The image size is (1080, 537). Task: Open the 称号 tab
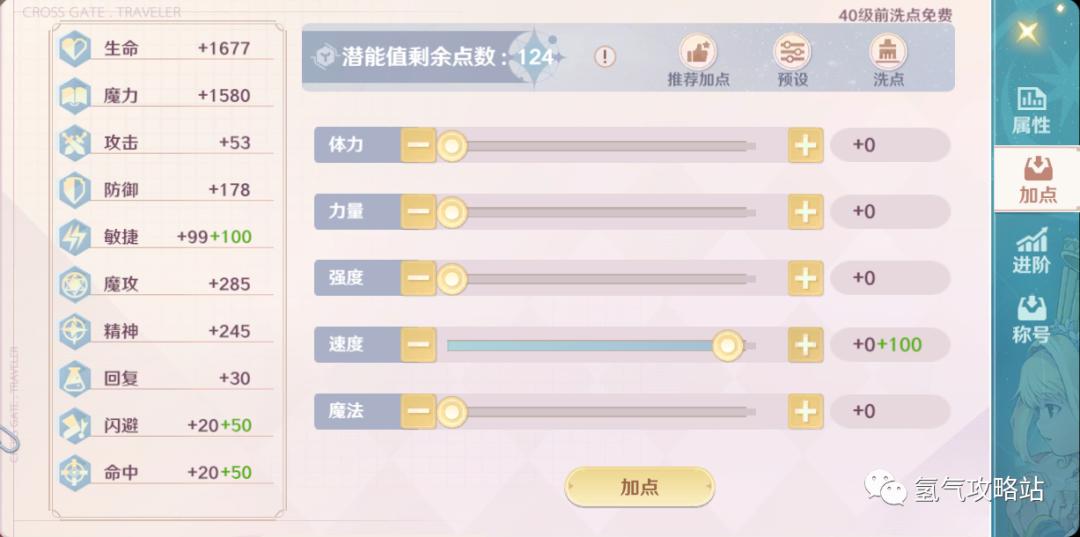point(1032,319)
